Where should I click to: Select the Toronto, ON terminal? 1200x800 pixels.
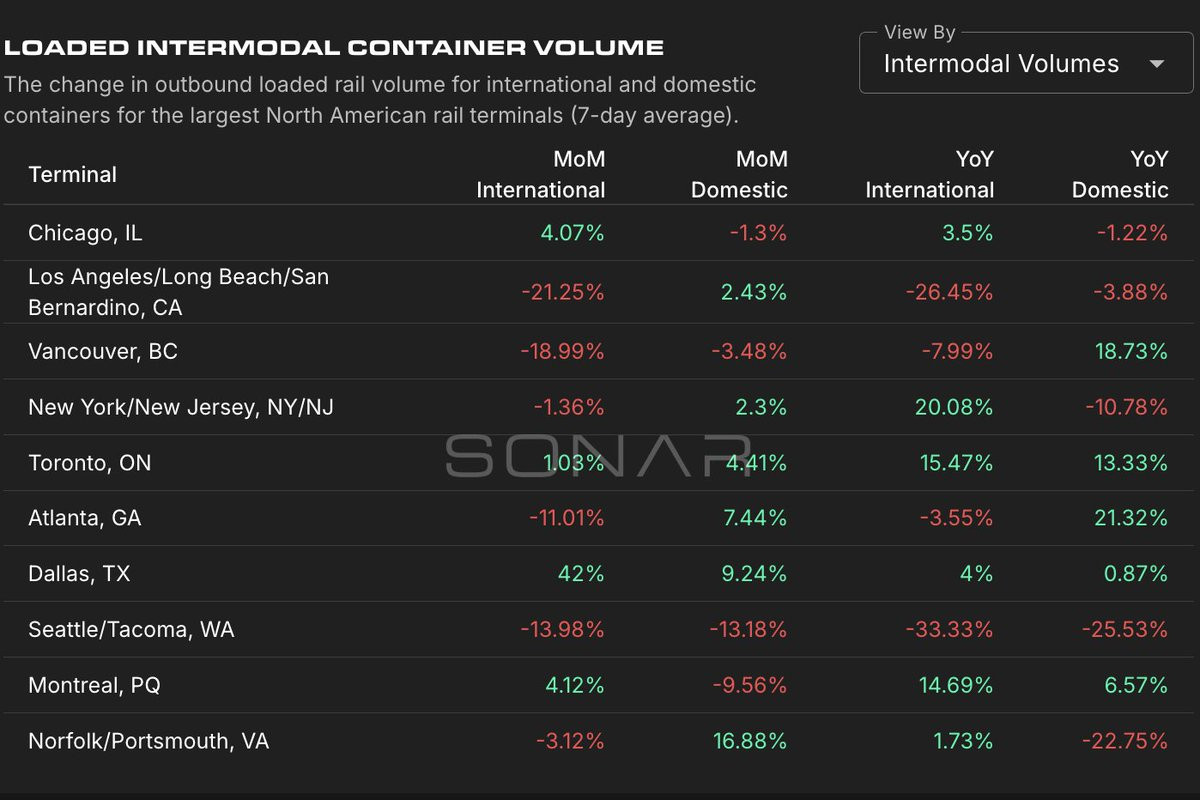90,463
